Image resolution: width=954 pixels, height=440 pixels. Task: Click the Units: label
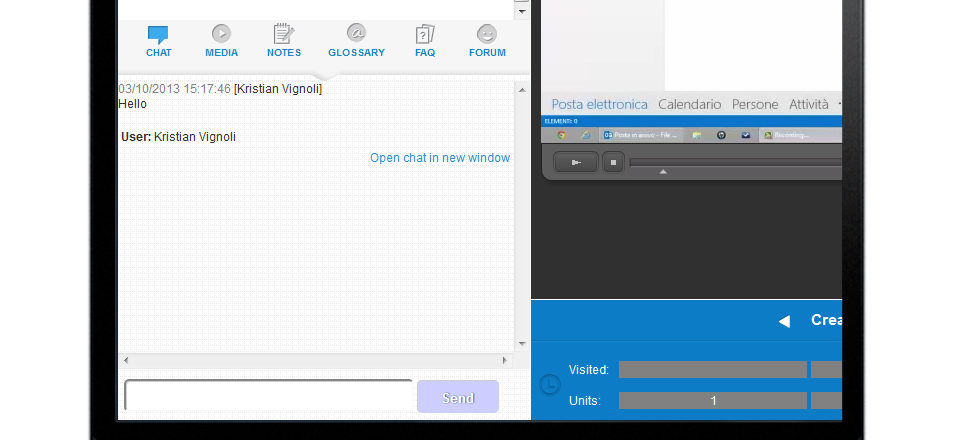(585, 400)
